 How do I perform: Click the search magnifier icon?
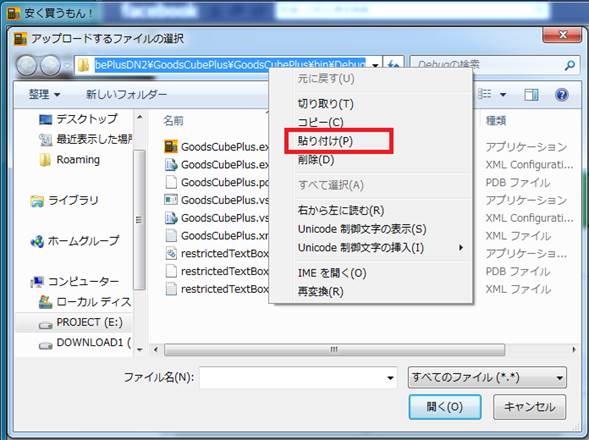click(570, 65)
